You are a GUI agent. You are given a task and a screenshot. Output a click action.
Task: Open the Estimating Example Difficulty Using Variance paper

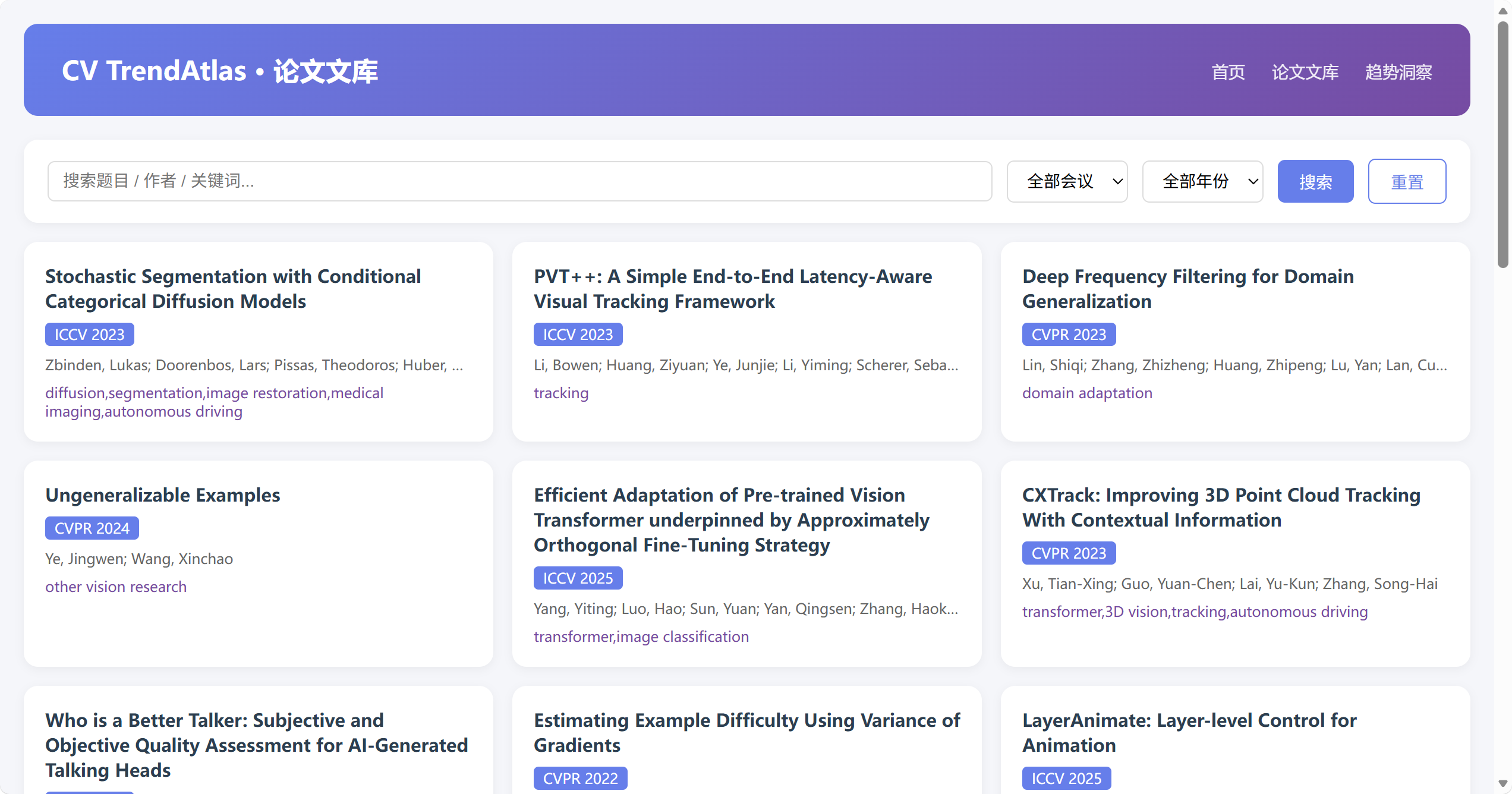tap(746, 733)
